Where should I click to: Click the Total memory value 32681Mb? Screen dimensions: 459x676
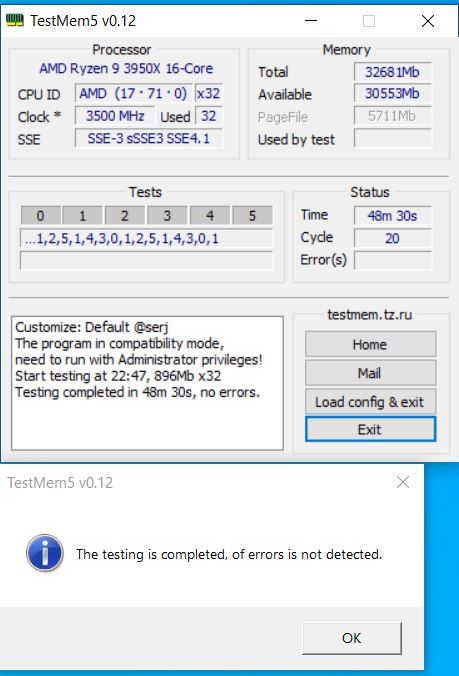[392, 72]
